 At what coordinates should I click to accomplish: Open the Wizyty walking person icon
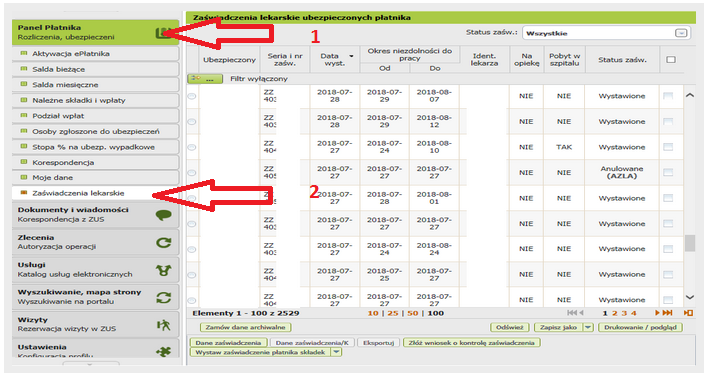point(164,325)
